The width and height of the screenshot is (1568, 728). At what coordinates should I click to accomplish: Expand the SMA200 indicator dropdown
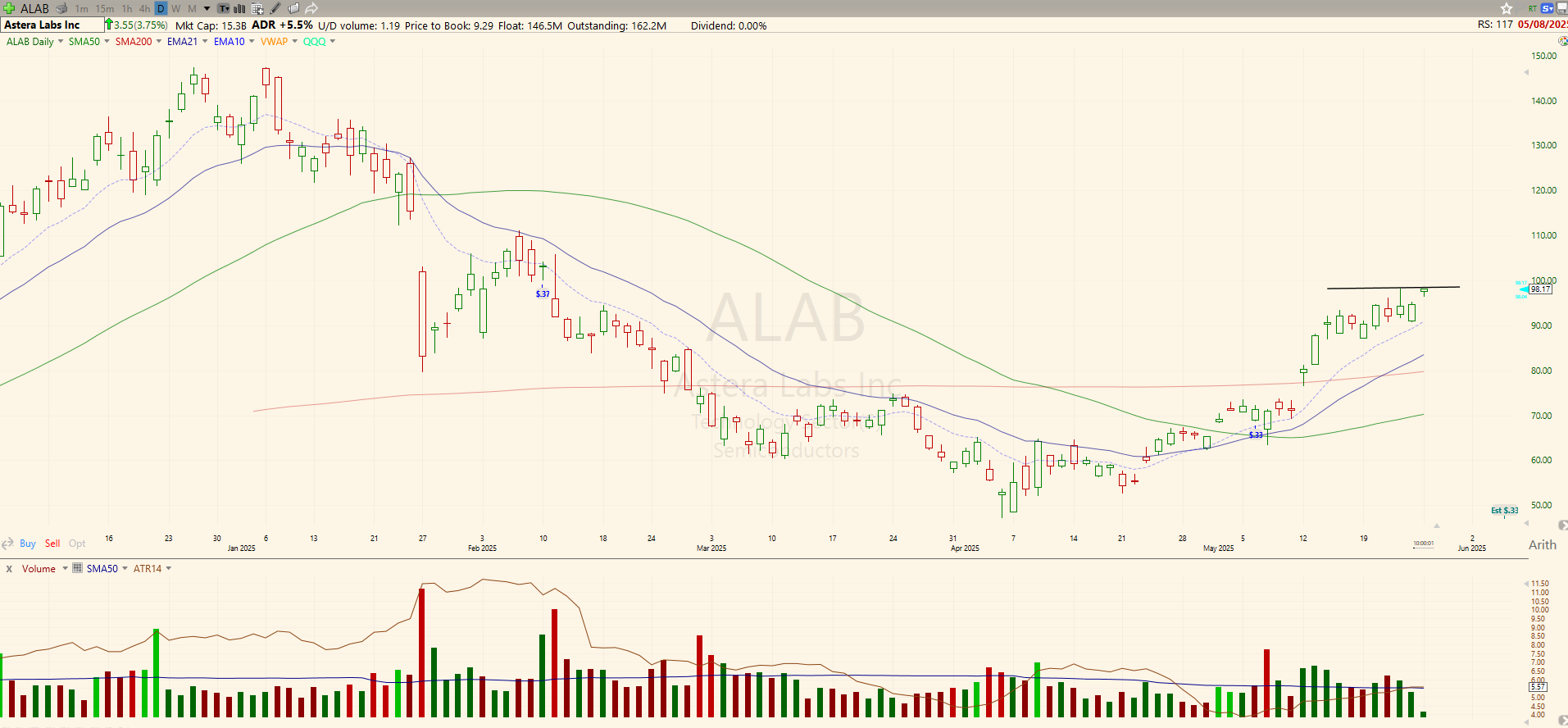(158, 41)
